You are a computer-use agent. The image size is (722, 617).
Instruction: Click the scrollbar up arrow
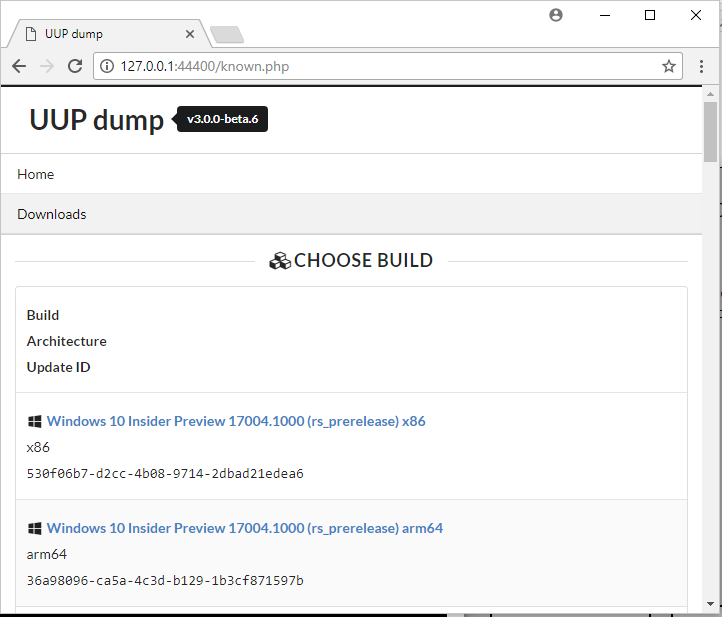[710, 94]
